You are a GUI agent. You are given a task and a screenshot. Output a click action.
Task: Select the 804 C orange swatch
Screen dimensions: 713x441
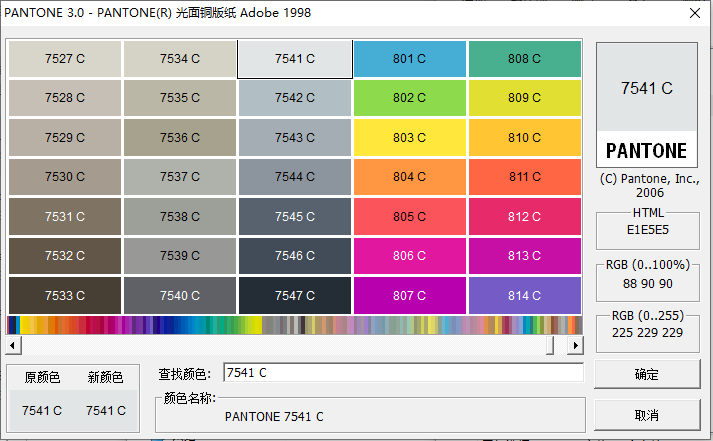[410, 177]
